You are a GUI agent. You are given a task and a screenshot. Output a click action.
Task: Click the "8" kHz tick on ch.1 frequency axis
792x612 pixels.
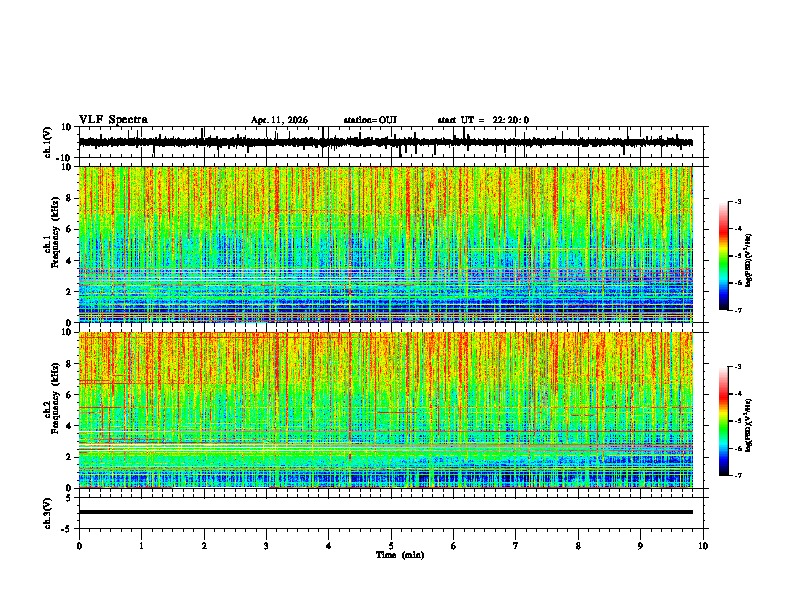(x=70, y=198)
